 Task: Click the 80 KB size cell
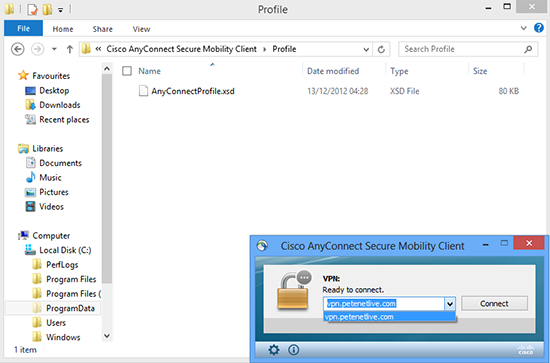coord(509,91)
